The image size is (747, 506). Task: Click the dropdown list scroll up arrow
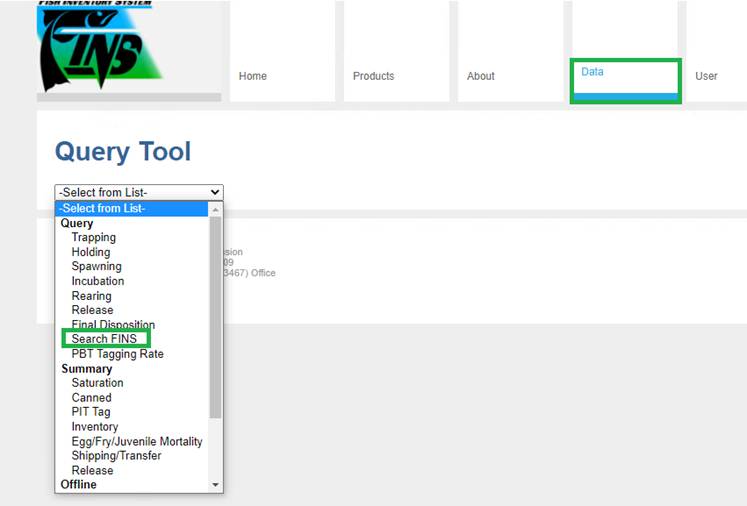[215, 209]
